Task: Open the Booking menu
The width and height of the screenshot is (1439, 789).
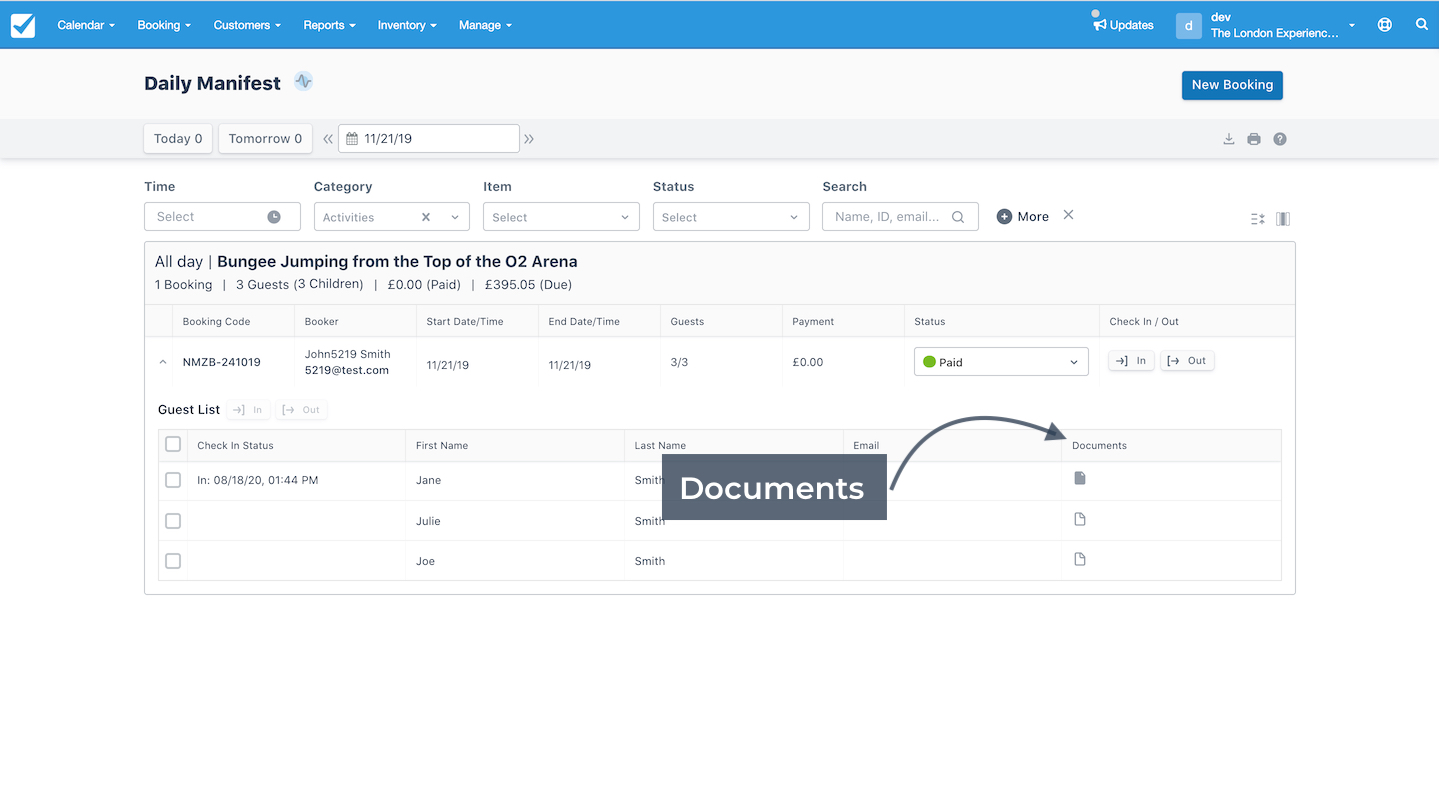Action: pos(164,25)
